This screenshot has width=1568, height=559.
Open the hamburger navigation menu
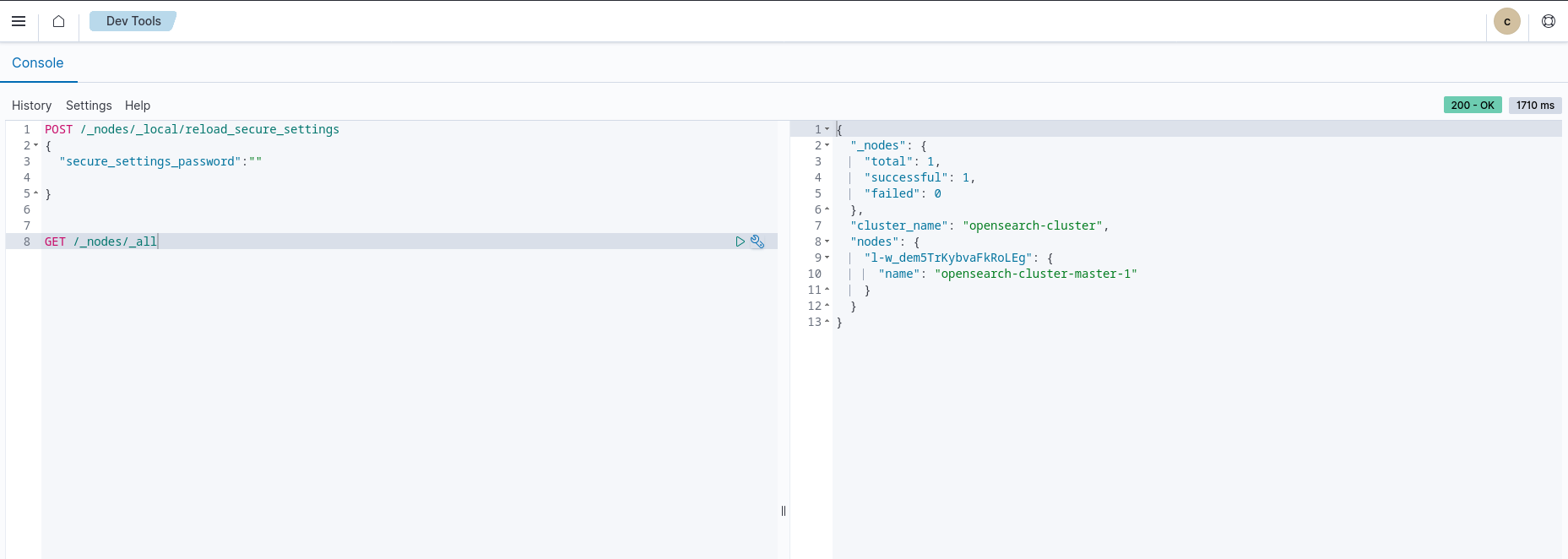click(x=19, y=21)
